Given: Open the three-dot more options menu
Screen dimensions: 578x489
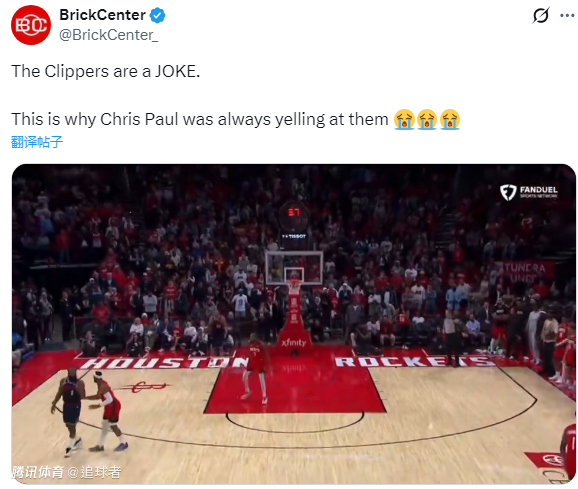Looking at the screenshot, I should point(567,15).
